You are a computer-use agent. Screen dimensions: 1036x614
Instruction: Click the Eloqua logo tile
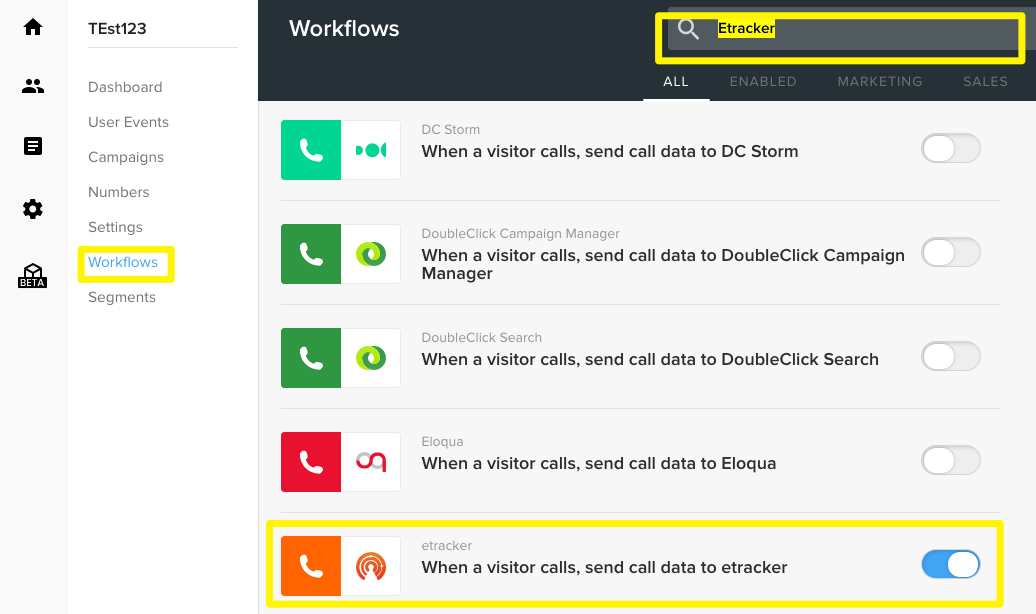pyautogui.click(x=371, y=462)
